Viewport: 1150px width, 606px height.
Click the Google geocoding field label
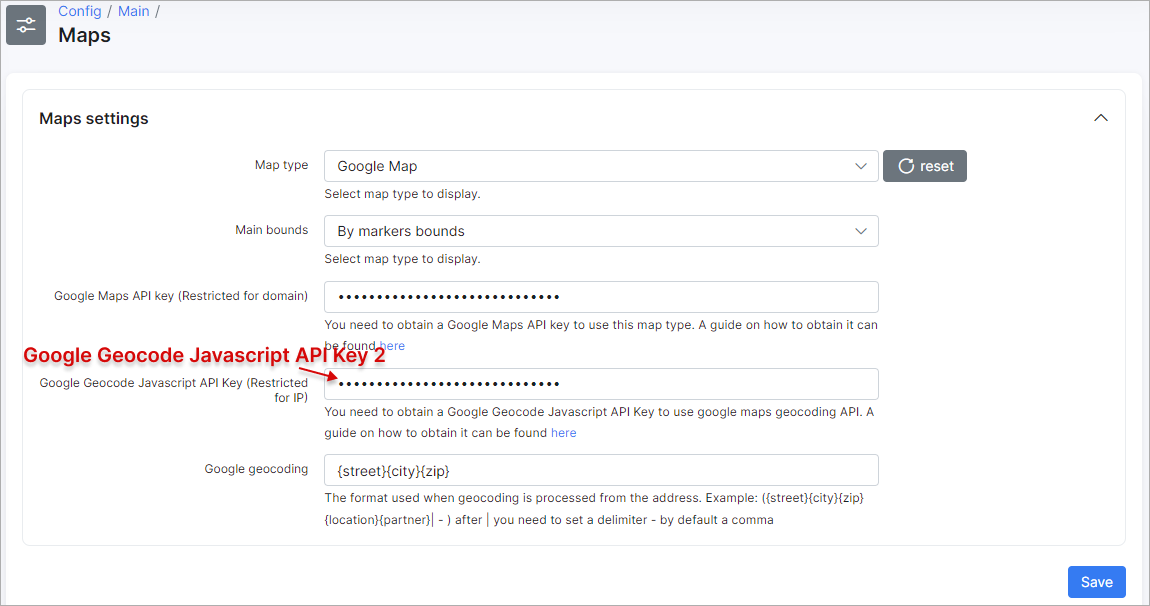(x=256, y=469)
